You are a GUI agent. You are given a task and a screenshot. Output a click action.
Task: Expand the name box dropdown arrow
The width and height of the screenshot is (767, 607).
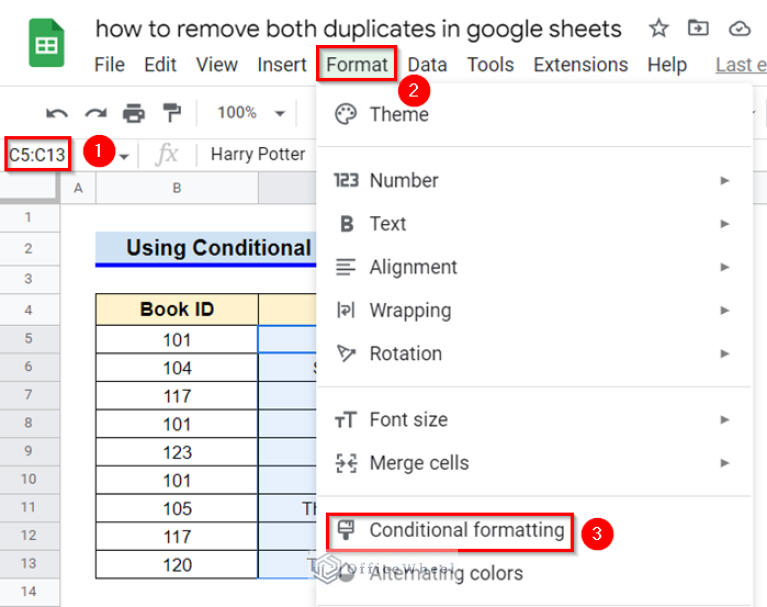pos(125,155)
